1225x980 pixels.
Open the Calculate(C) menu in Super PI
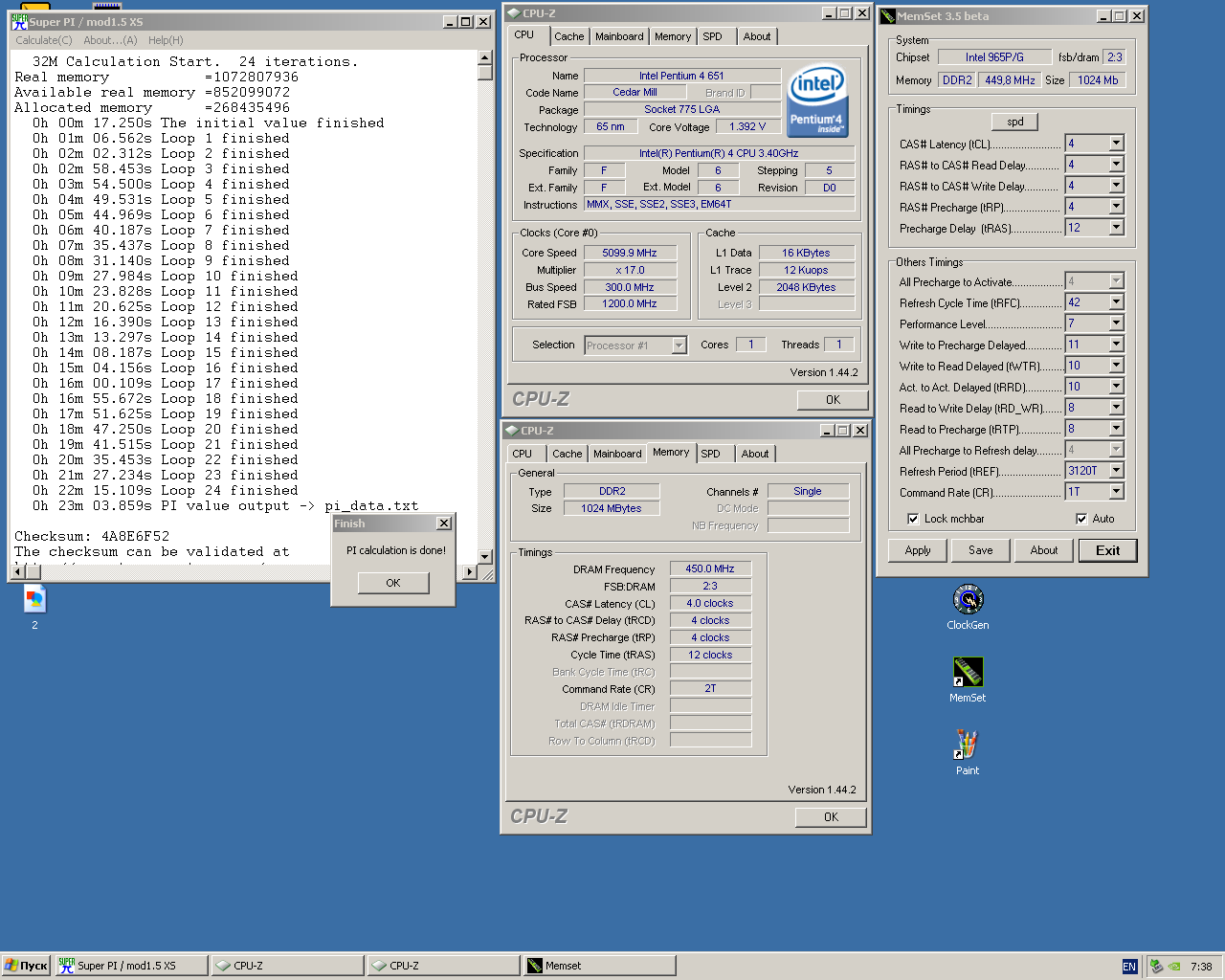click(x=43, y=40)
